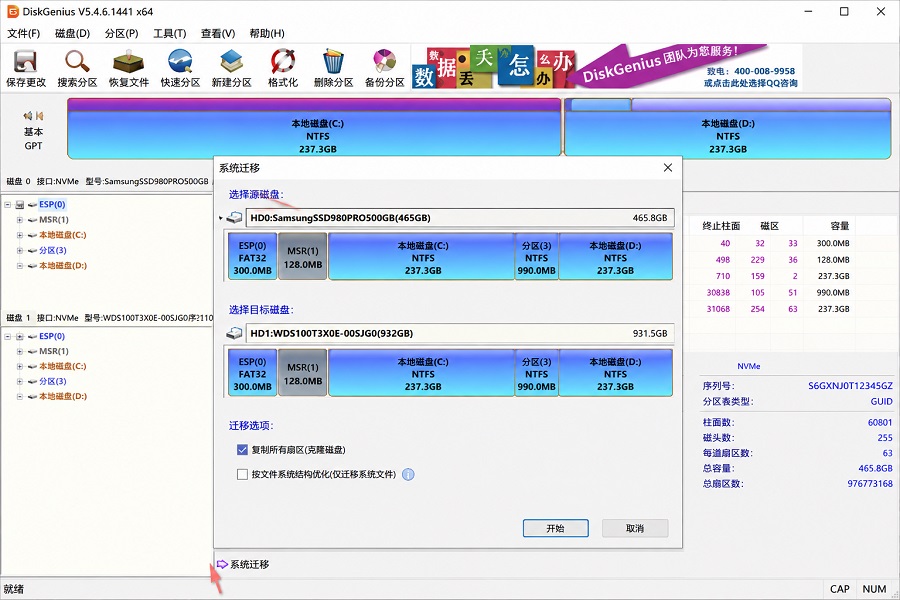The width and height of the screenshot is (900, 600).
Task: Open the Backup Partition (备份分区) tool
Action: pyautogui.click(x=385, y=68)
